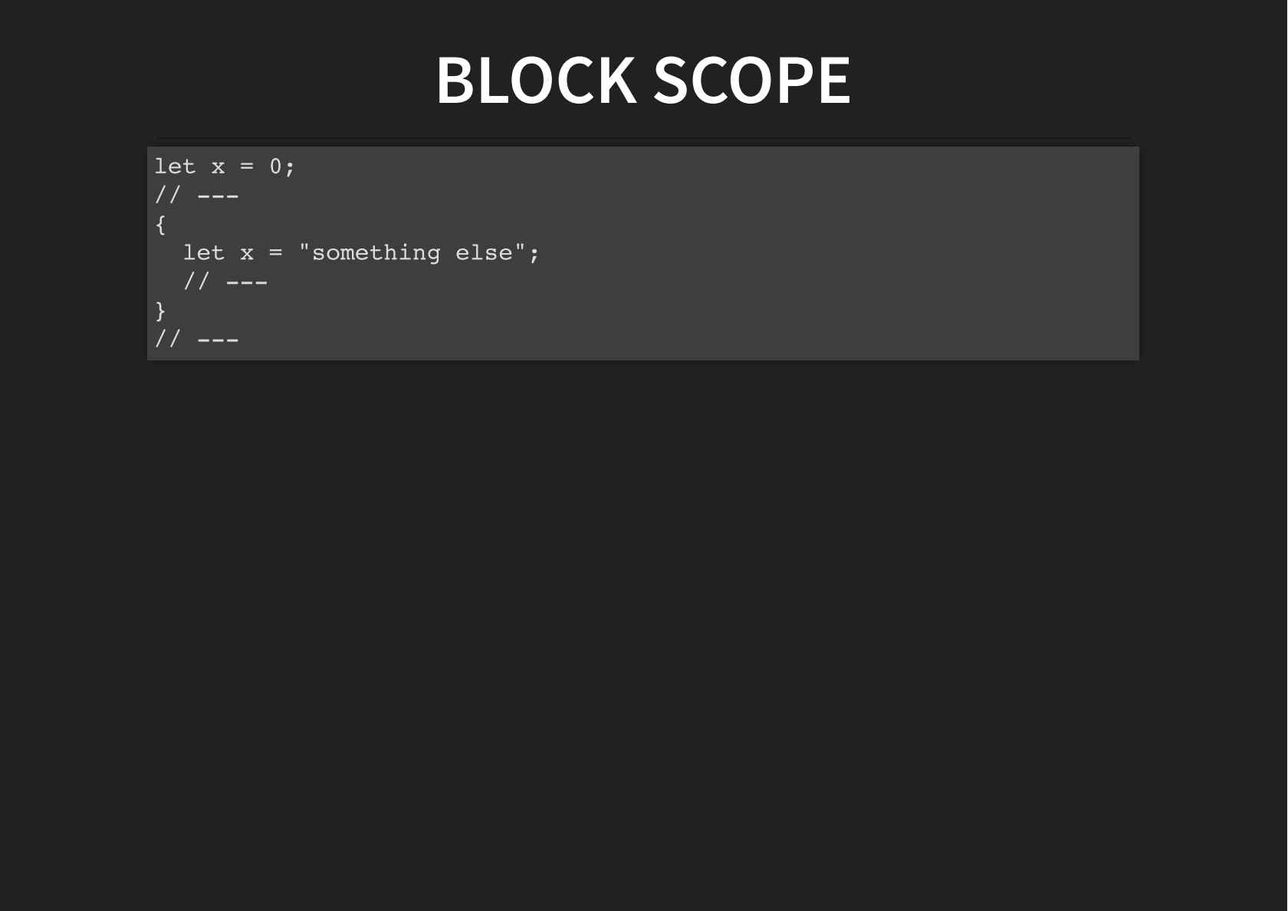Click the equals sign in the indented let line
This screenshot has width=1288, height=911.
(x=276, y=253)
